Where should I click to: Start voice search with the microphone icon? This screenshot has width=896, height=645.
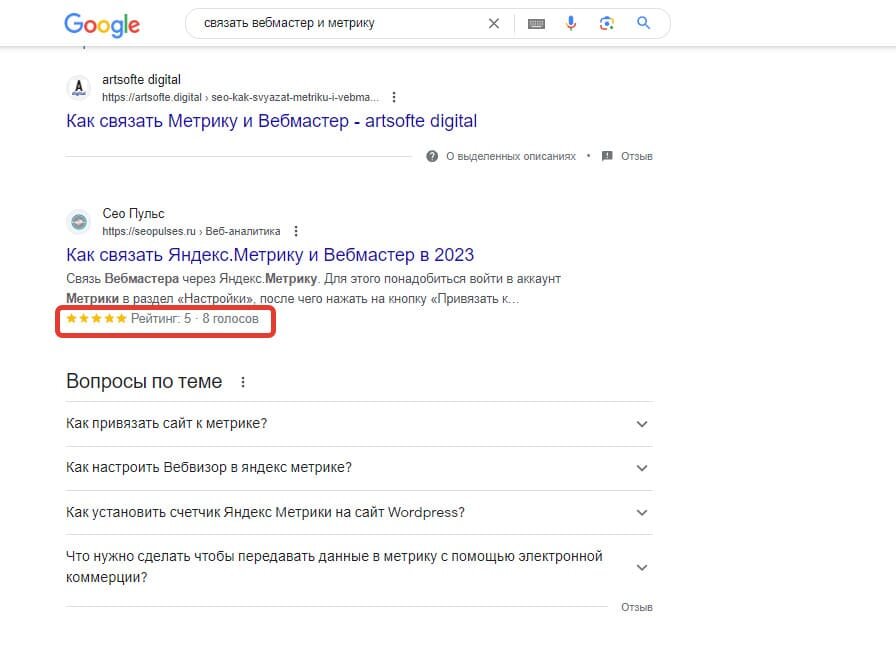[571, 23]
